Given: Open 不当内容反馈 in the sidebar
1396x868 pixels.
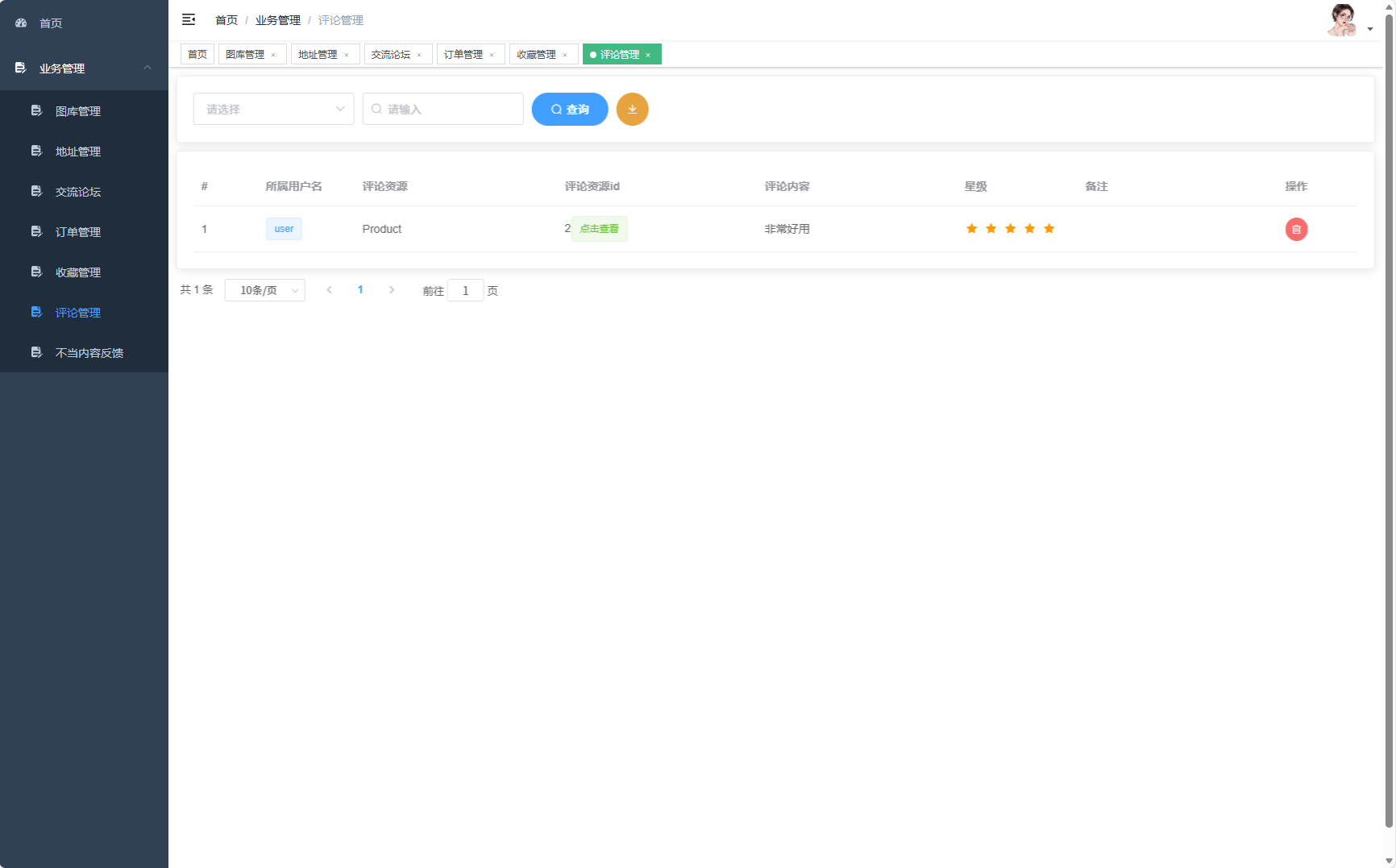Looking at the screenshot, I should (x=89, y=353).
